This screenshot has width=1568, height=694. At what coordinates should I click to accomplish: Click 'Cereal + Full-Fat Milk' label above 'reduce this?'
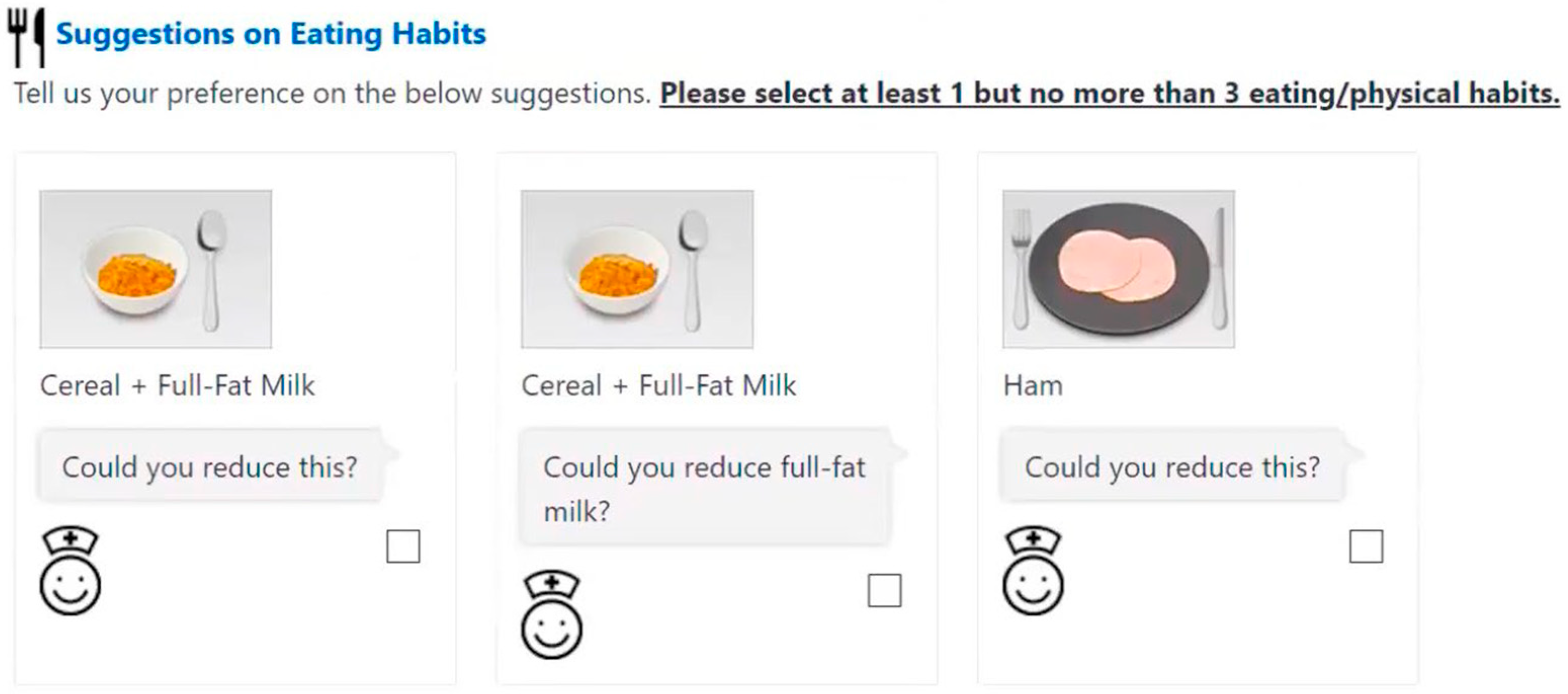coord(177,386)
